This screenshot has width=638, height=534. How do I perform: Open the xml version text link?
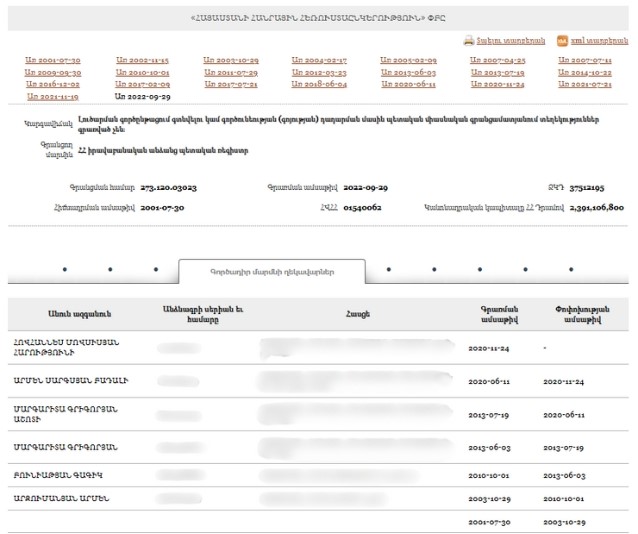(x=598, y=41)
